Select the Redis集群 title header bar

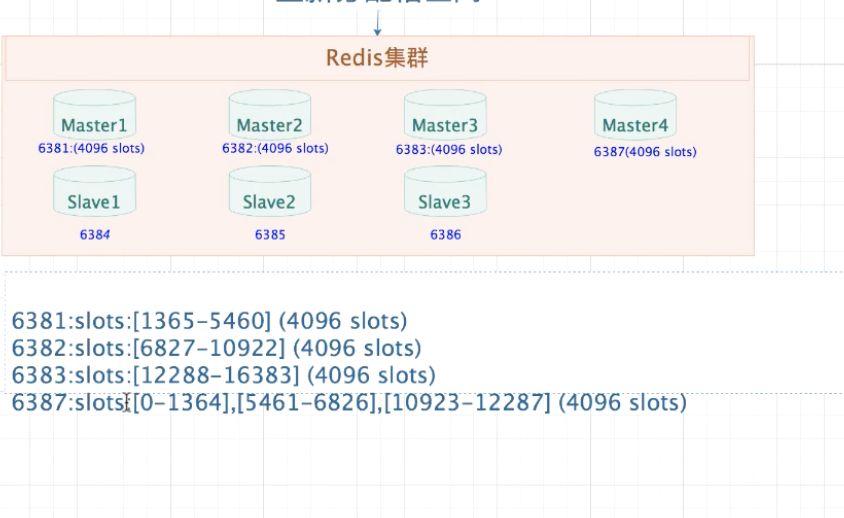[x=377, y=58]
